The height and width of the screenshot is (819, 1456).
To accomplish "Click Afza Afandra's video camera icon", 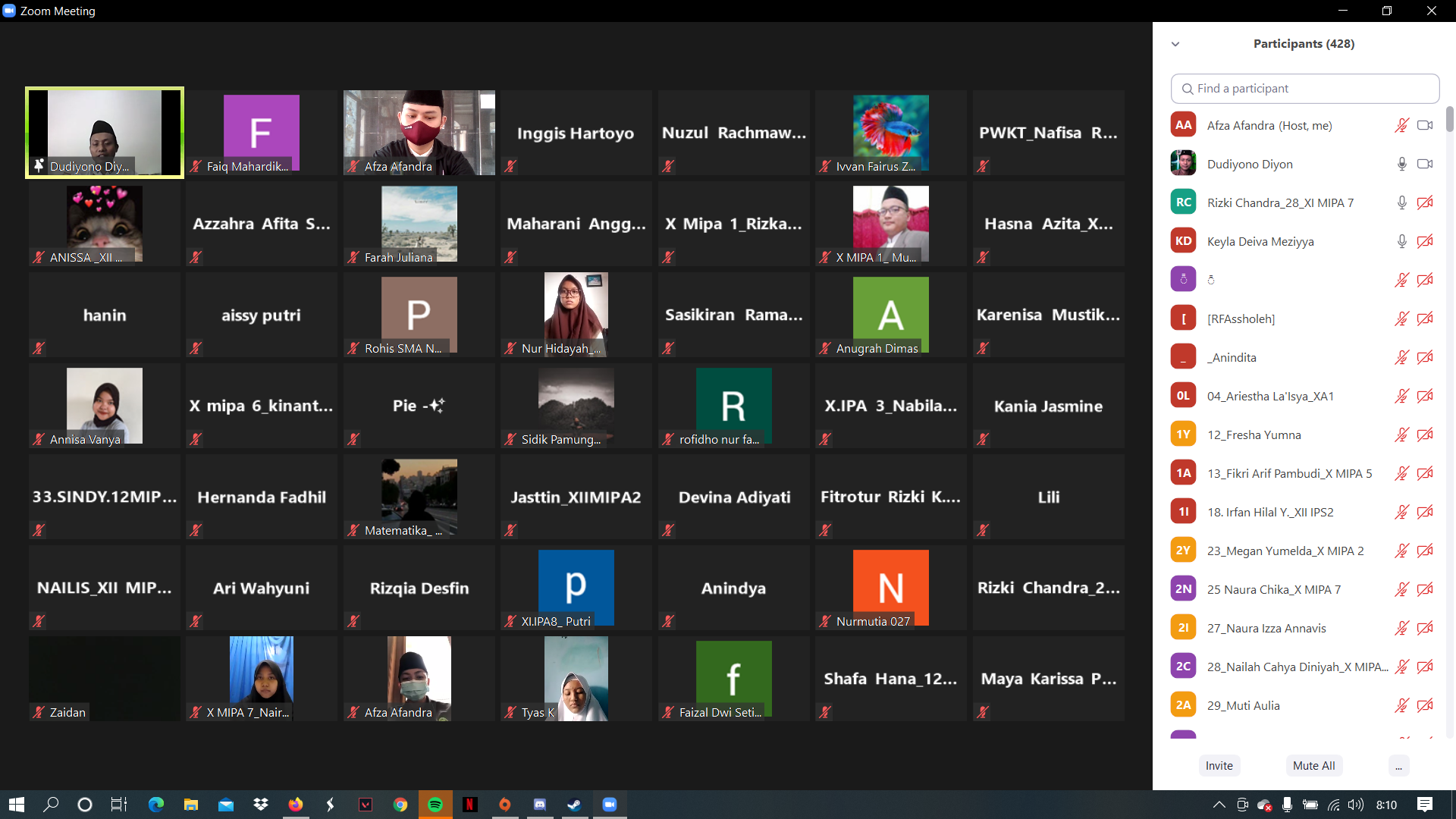I will pos(1425,125).
